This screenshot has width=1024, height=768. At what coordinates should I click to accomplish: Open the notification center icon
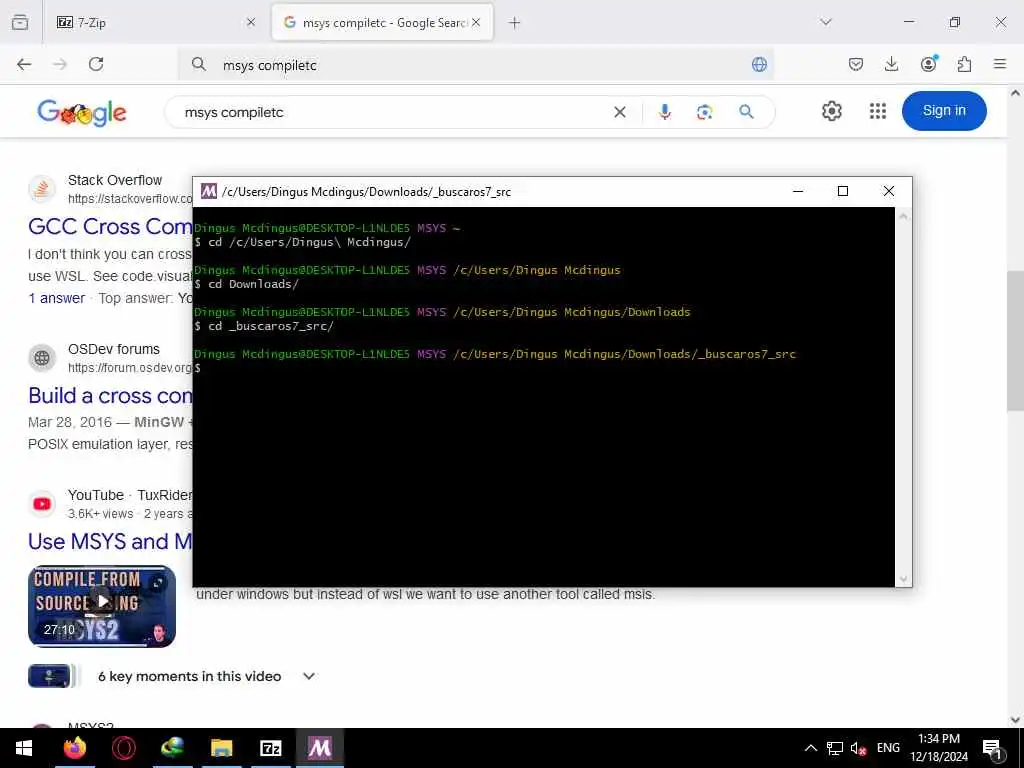point(992,749)
